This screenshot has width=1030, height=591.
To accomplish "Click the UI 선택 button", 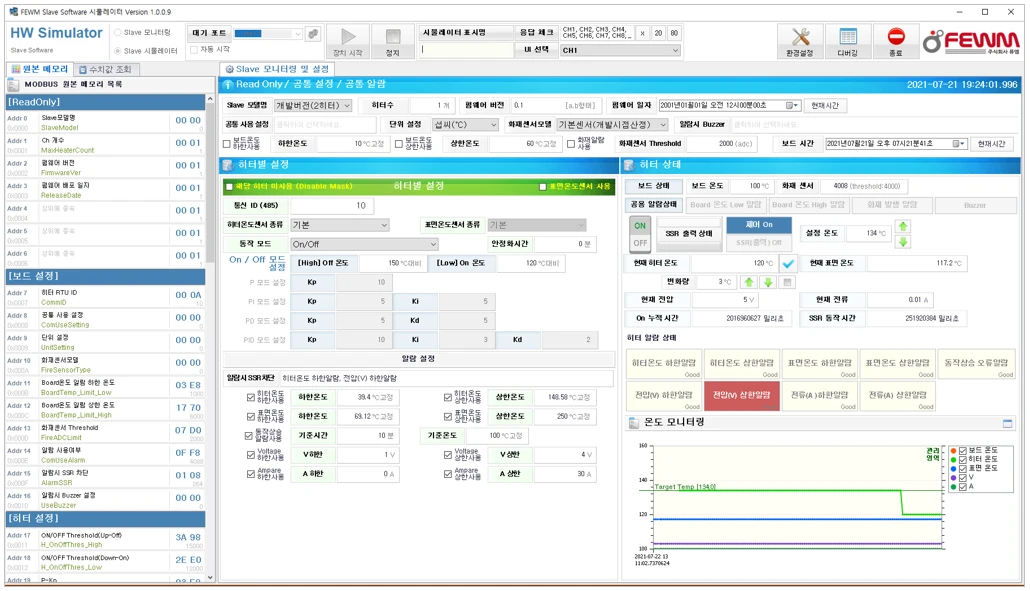I will tap(537, 50).
